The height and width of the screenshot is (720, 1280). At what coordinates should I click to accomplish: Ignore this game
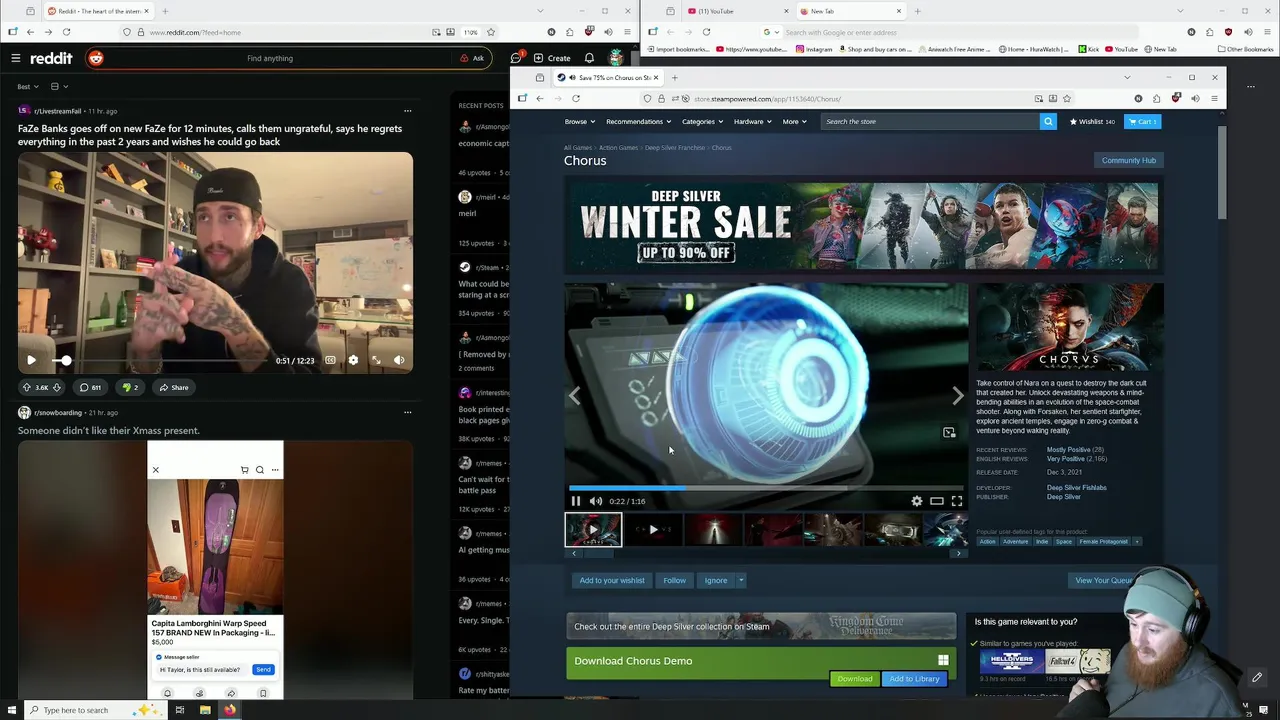coord(716,580)
